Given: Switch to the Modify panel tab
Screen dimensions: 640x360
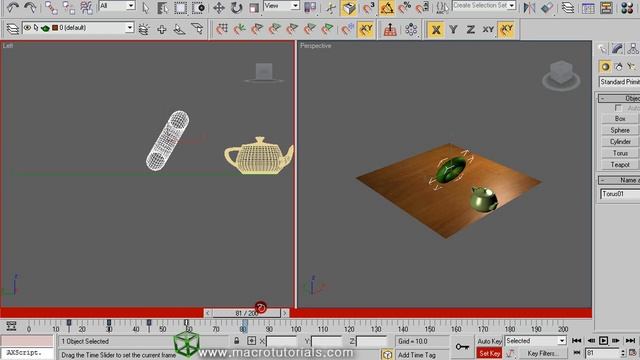Looking at the screenshot, I should tap(617, 49).
